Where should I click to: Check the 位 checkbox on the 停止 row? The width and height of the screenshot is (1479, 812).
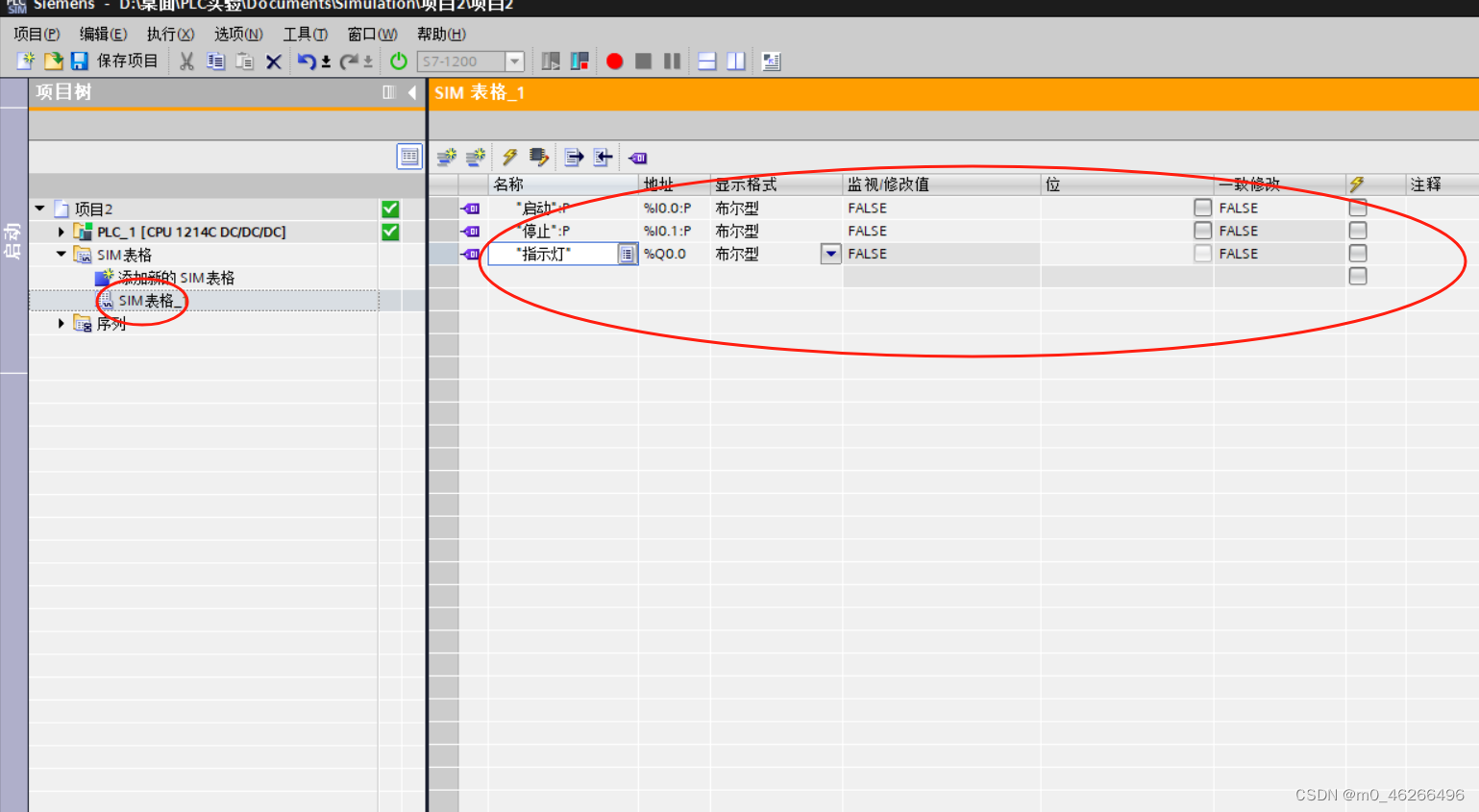pos(1201,230)
